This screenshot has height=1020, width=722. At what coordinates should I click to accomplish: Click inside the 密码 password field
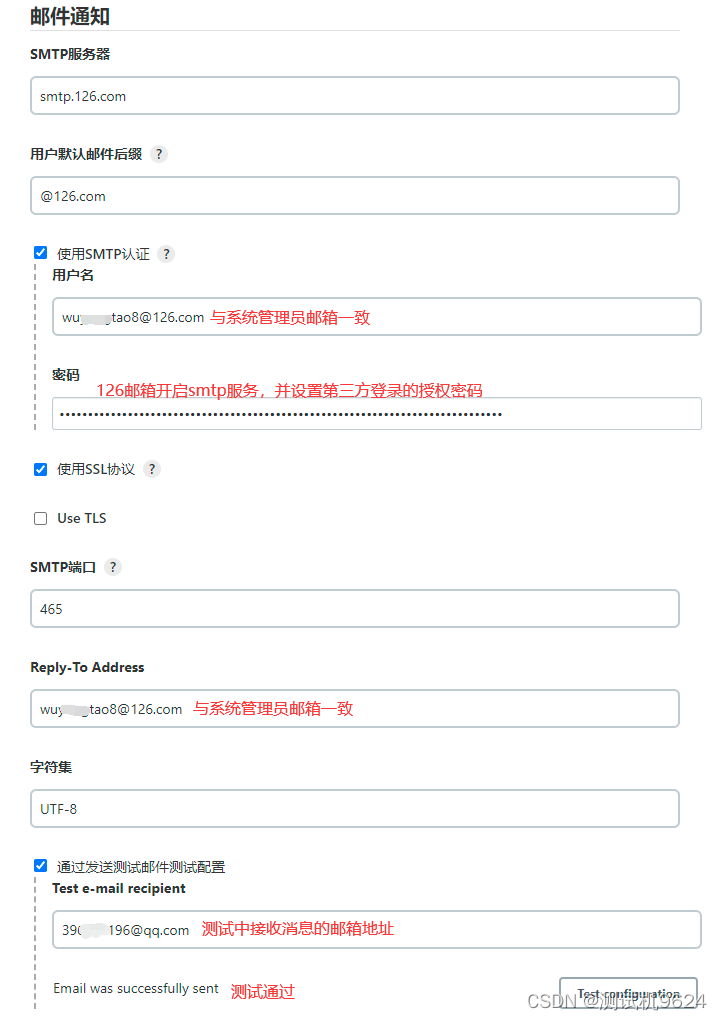pos(377,415)
